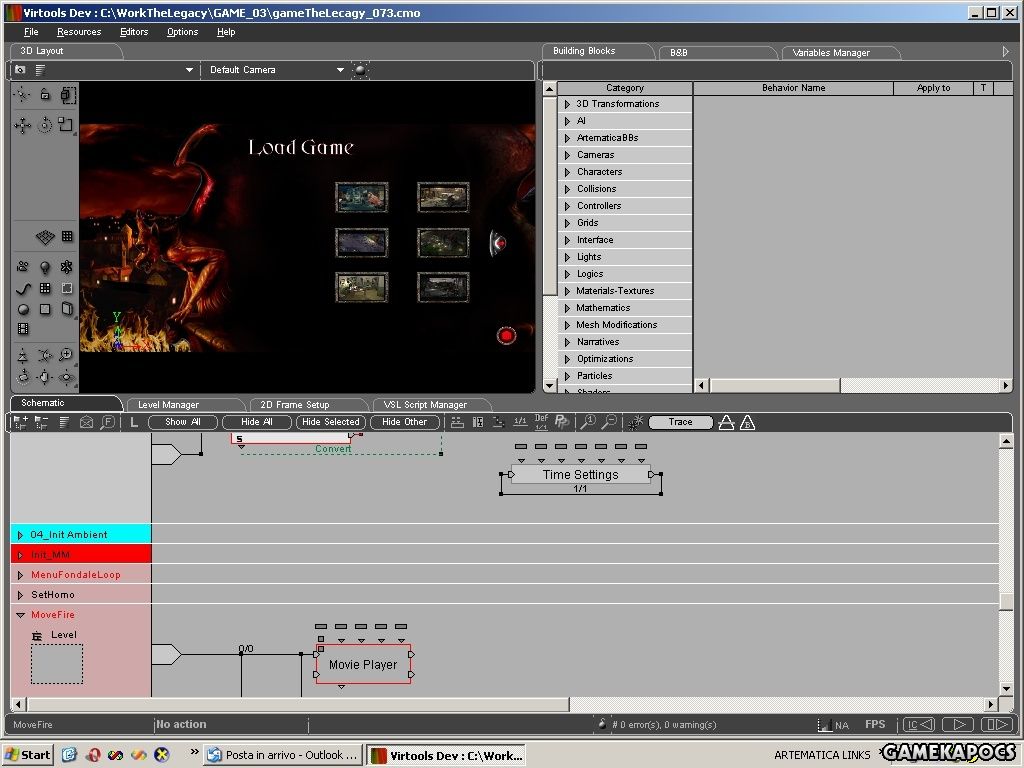Screen dimensions: 1024x768
Task: Select the rotate tool
Action: (x=44, y=125)
